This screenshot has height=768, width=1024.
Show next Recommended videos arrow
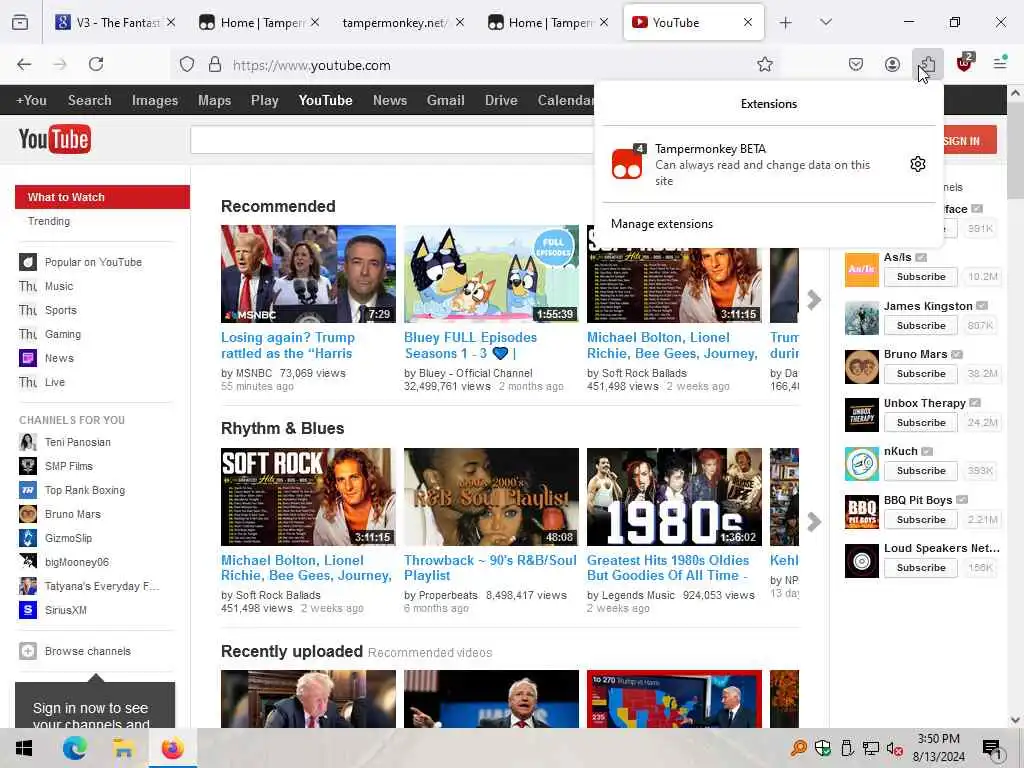tap(814, 300)
